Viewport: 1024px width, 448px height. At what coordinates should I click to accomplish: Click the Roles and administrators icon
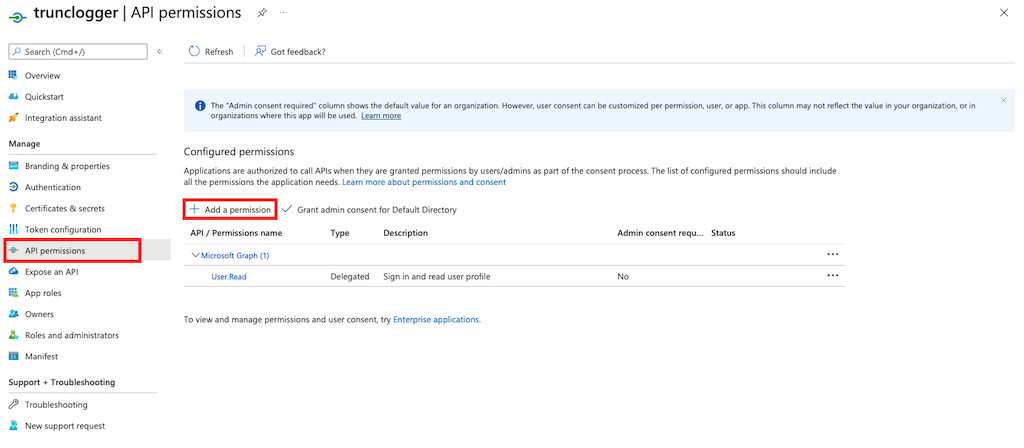13,335
